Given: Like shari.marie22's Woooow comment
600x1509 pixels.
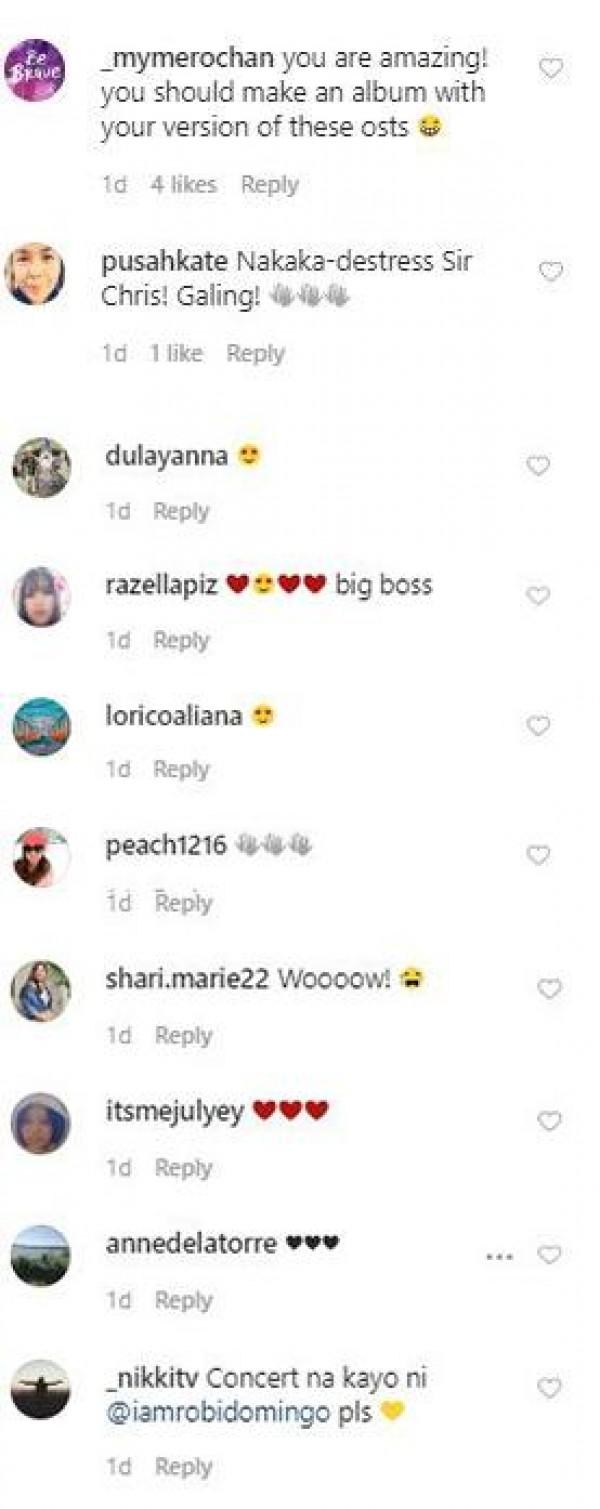Looking at the screenshot, I should 550,989.
